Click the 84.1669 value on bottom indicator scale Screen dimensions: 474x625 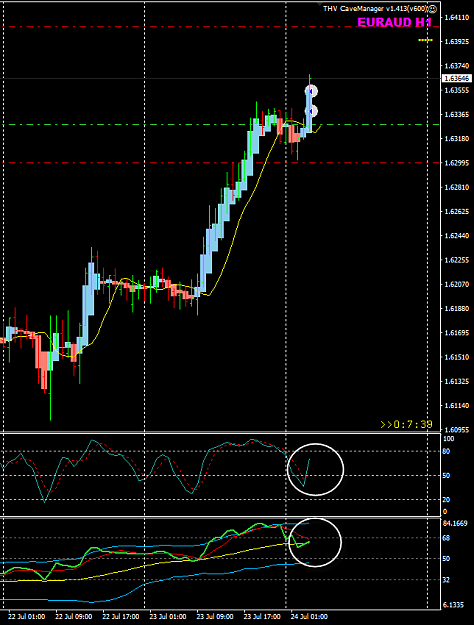[455, 523]
